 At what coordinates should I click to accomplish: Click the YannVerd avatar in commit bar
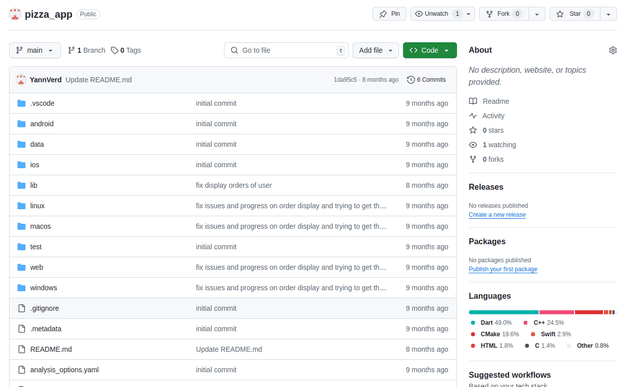coord(20,80)
